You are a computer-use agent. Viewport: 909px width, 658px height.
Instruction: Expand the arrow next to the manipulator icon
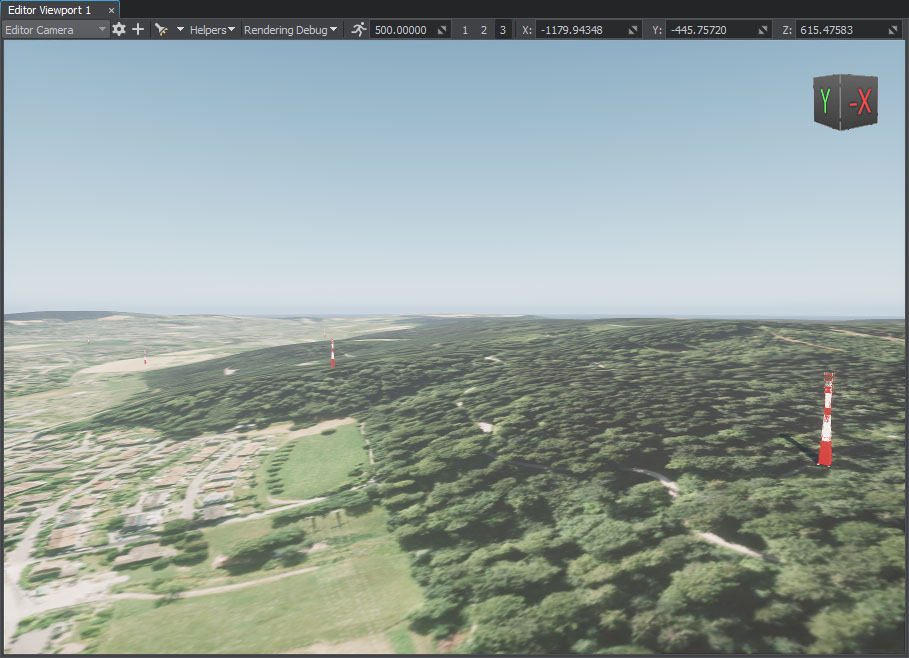[180, 30]
